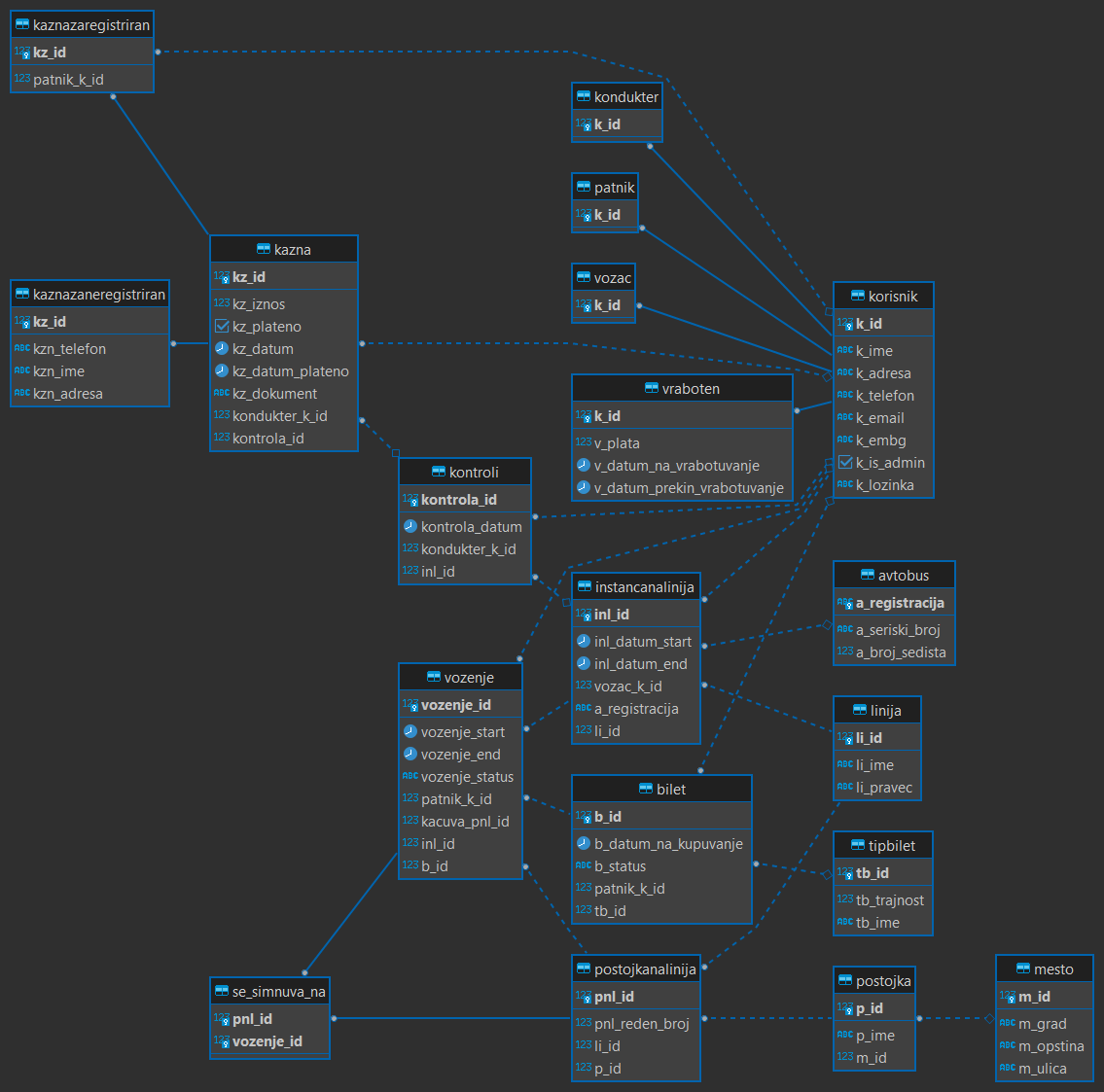This screenshot has width=1104, height=1092.
Task: Select the tb_trajnost column in tipbilet
Action: tap(889, 900)
